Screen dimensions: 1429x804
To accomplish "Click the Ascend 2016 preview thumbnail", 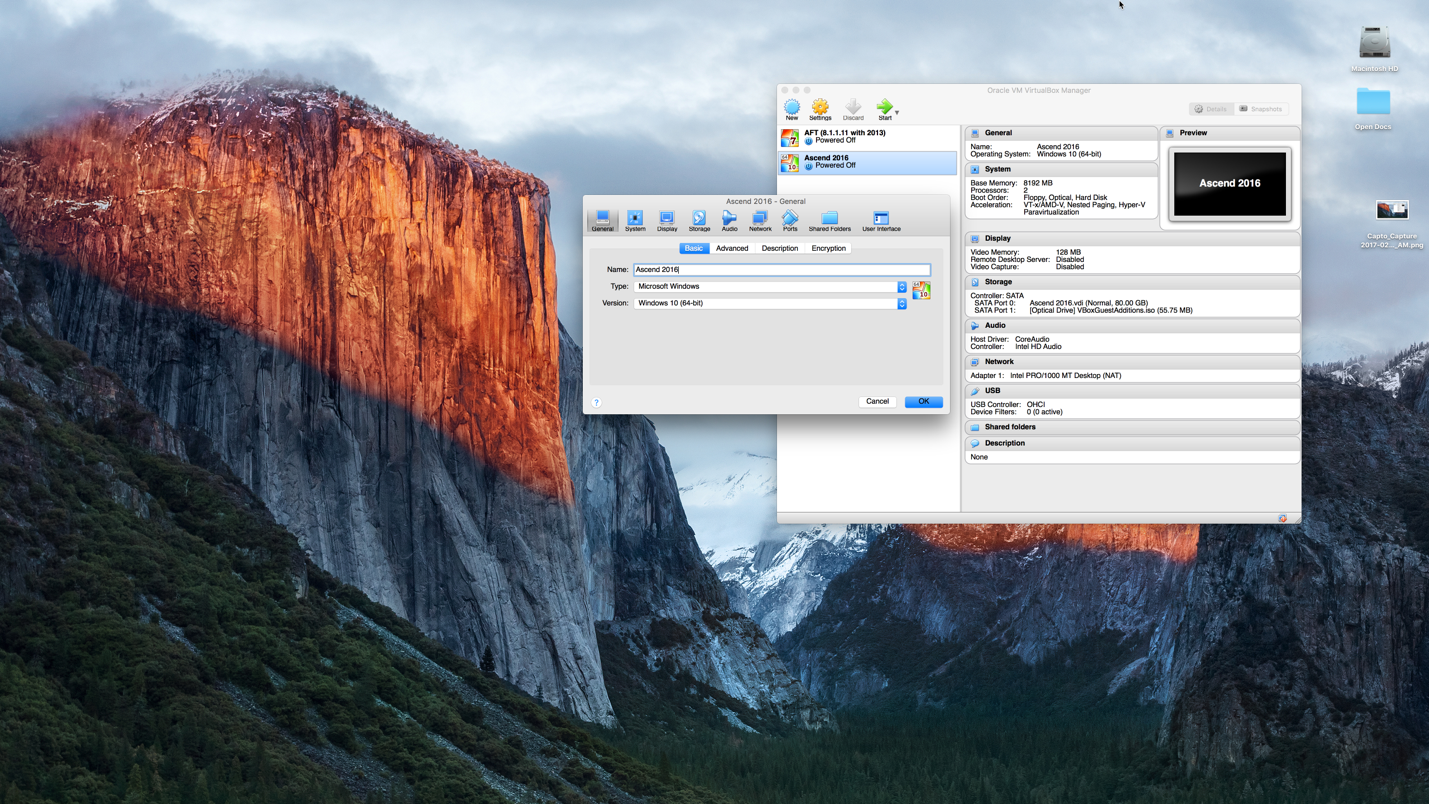I will 1230,184.
